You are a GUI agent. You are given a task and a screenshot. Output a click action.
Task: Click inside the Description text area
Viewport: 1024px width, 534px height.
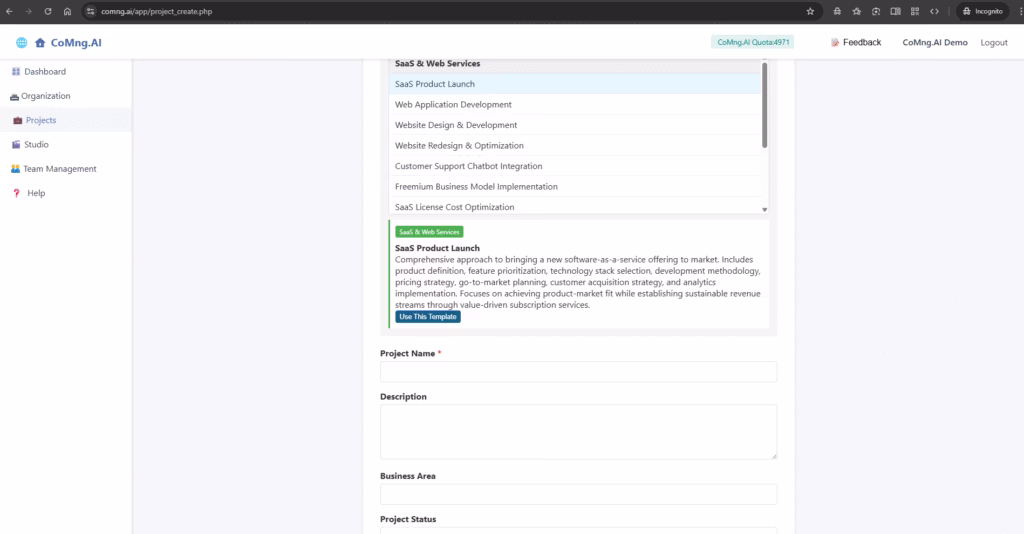[578, 432]
